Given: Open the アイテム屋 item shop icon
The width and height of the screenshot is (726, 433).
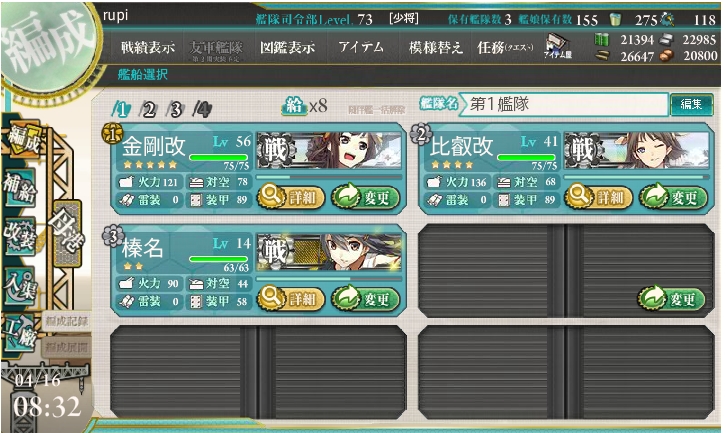Looking at the screenshot, I should click(557, 46).
